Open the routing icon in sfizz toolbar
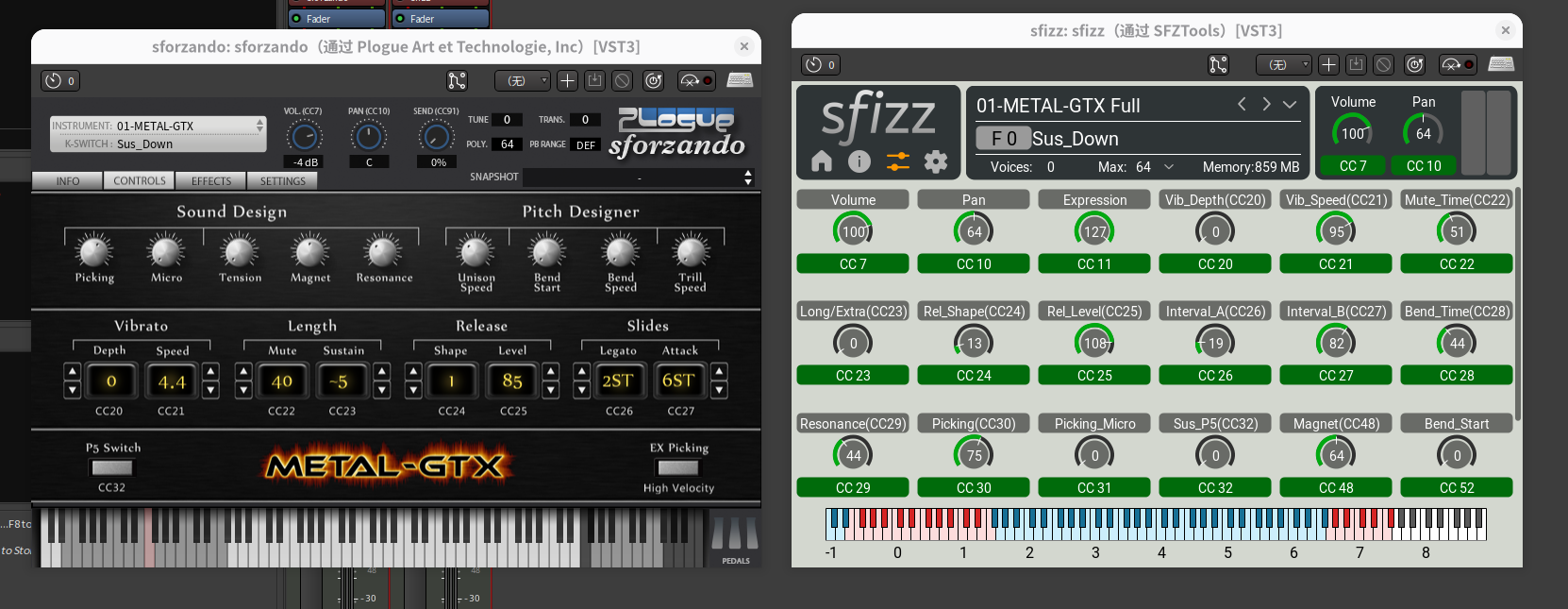This screenshot has width=1568, height=609. [x=1219, y=65]
